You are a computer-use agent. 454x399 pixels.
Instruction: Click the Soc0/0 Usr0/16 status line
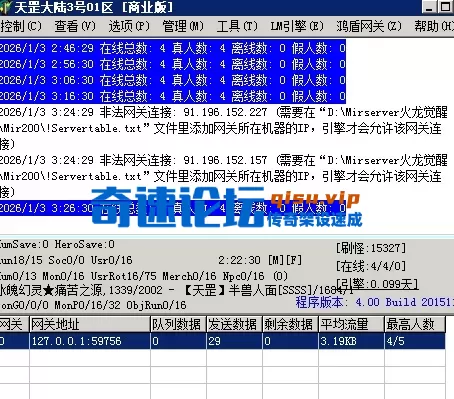90,260
